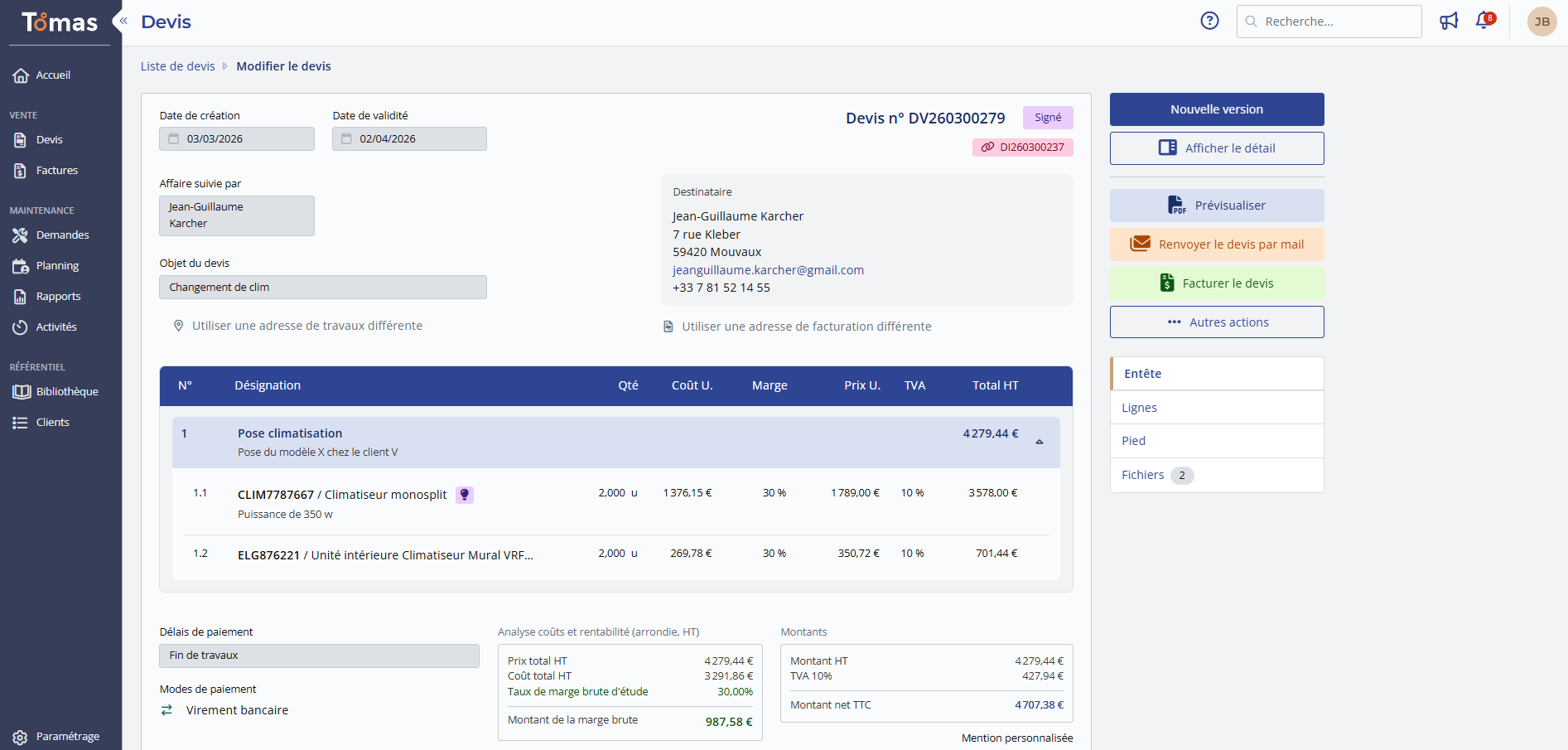Click the Affaire suivie par field
1568x750 pixels.
coord(237,215)
